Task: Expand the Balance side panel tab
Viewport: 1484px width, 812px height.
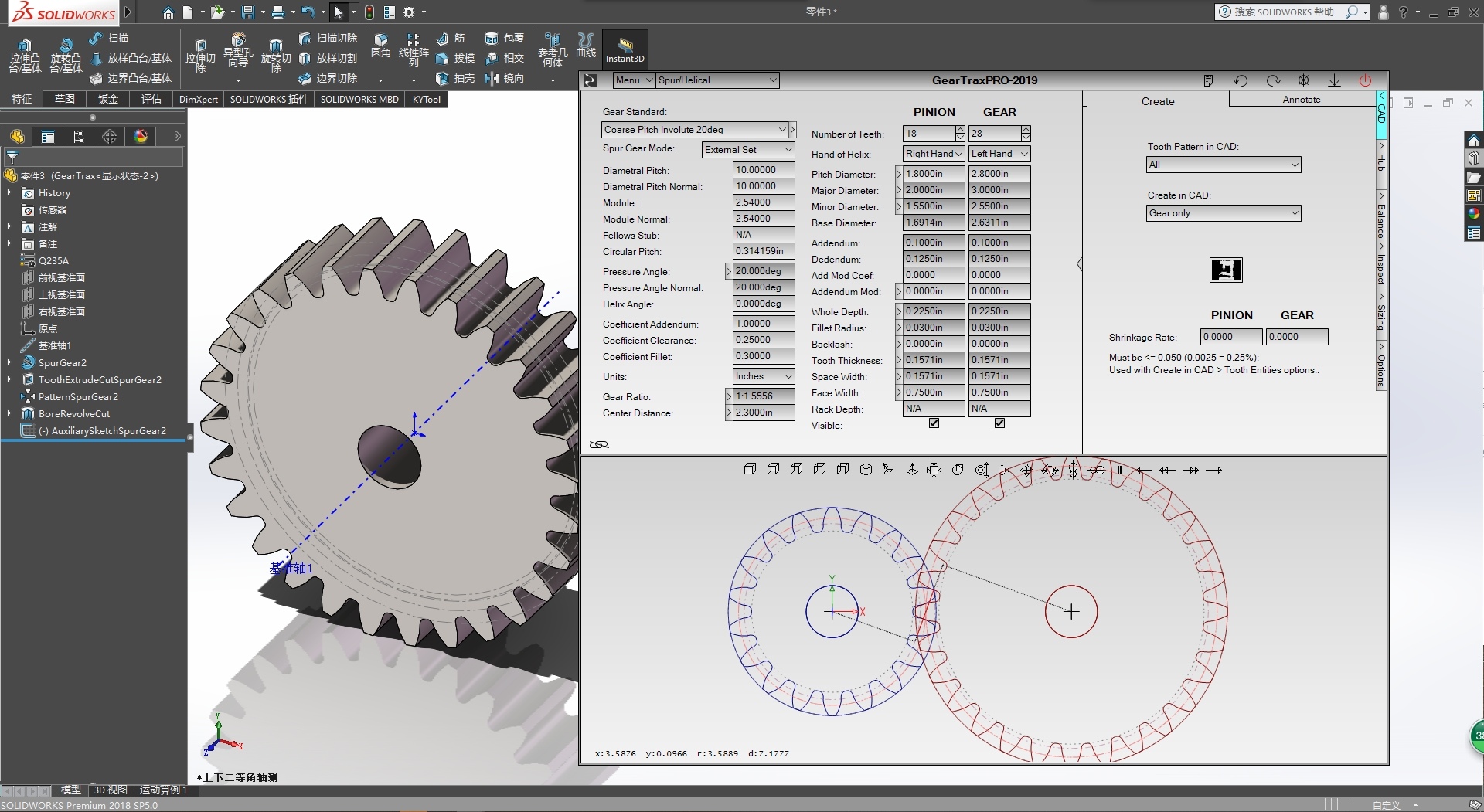Action: click(x=1381, y=215)
